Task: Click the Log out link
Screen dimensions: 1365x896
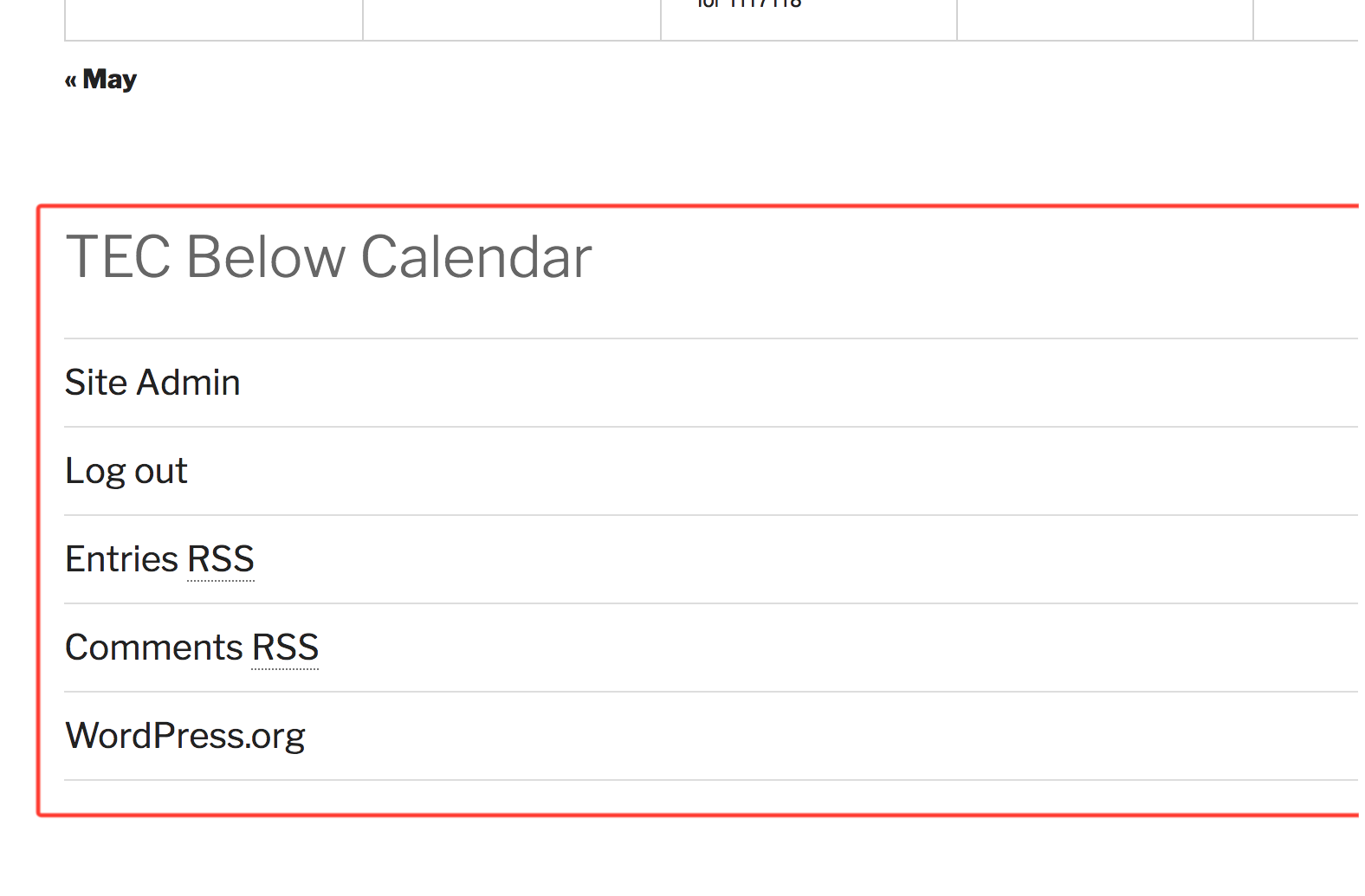Action: [126, 471]
